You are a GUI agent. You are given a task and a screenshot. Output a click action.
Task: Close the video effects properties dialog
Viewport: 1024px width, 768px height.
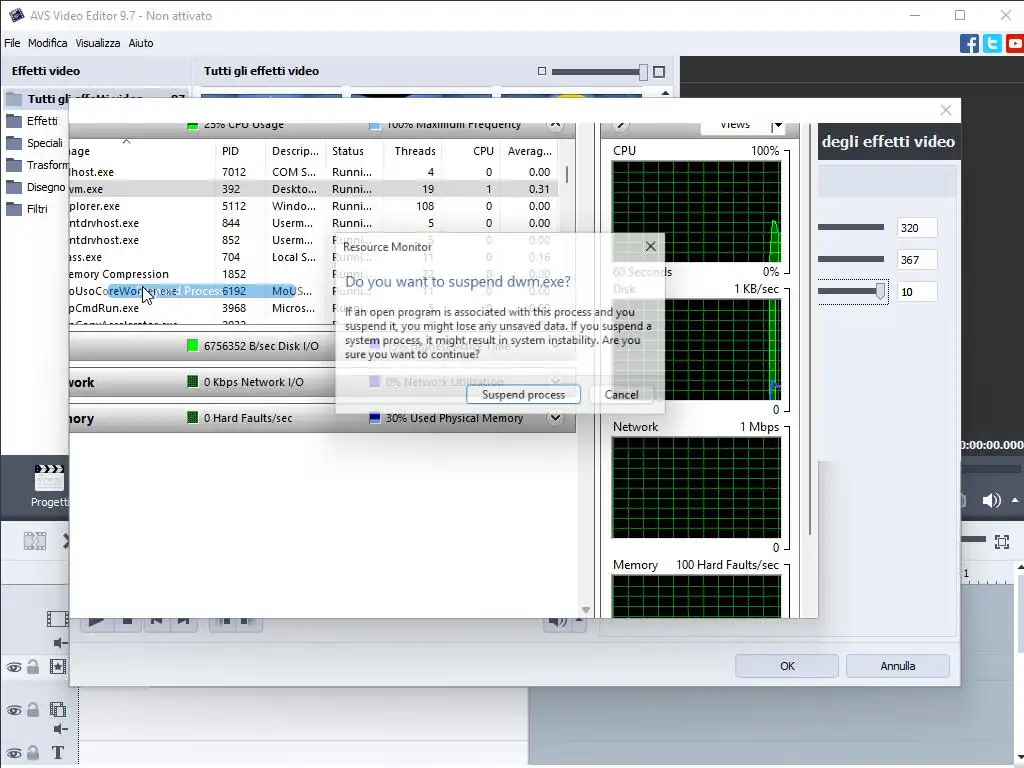point(946,110)
